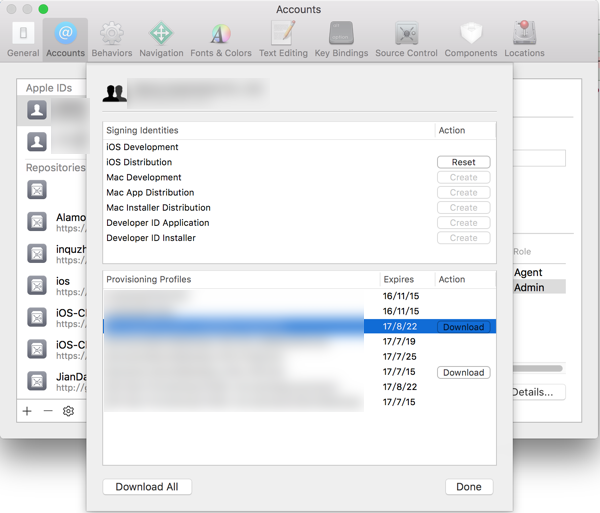Image resolution: width=600 pixels, height=513 pixels.
Task: Click the Provisioning Profiles column header
Action: pos(241,280)
